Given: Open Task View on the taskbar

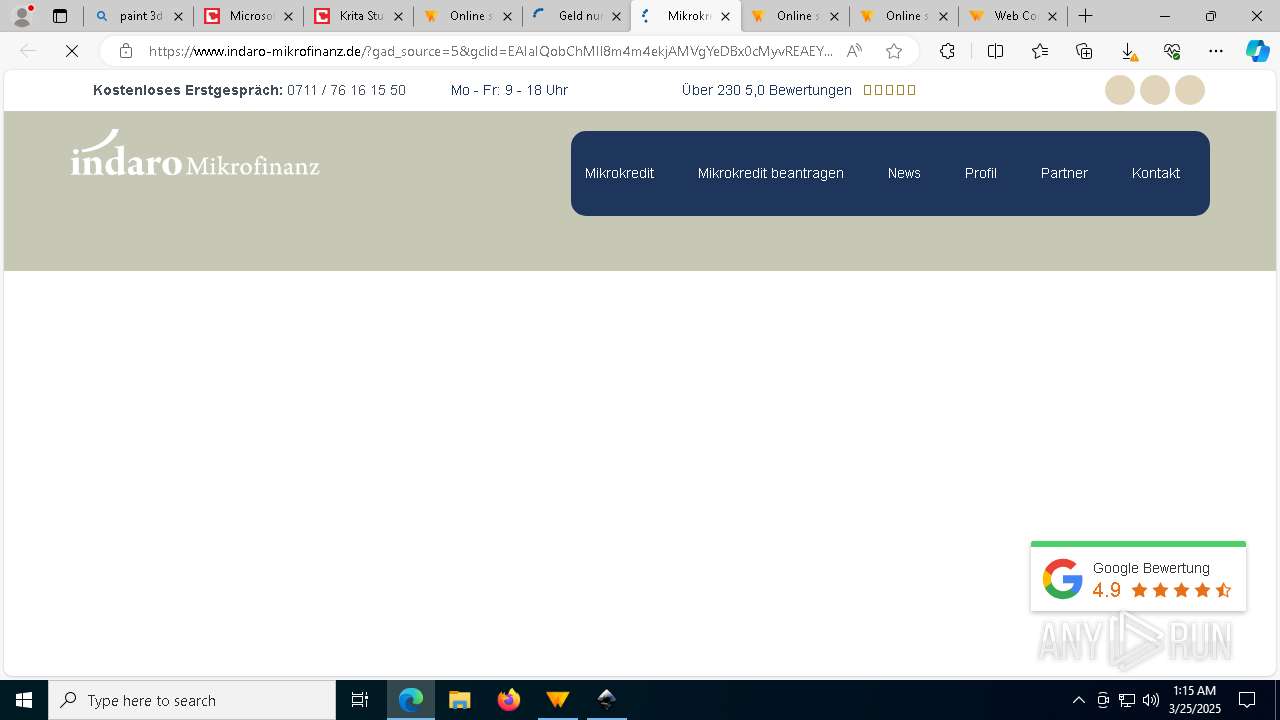Looking at the screenshot, I should point(360,700).
